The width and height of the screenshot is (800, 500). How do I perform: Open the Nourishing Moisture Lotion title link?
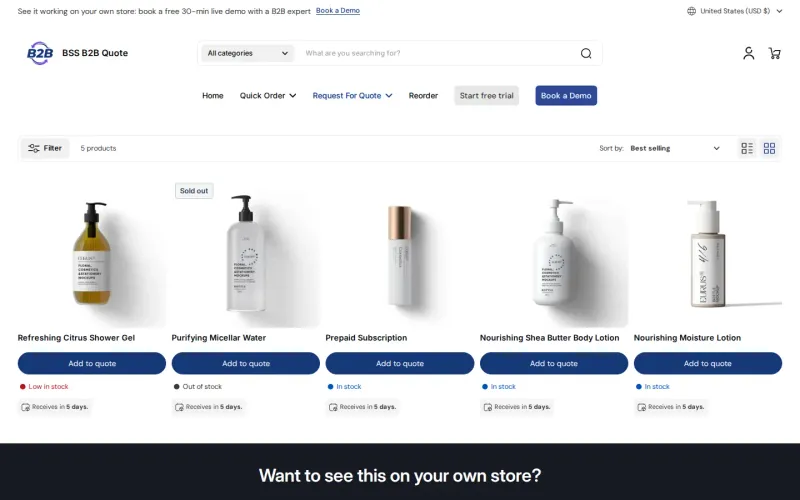(x=687, y=338)
